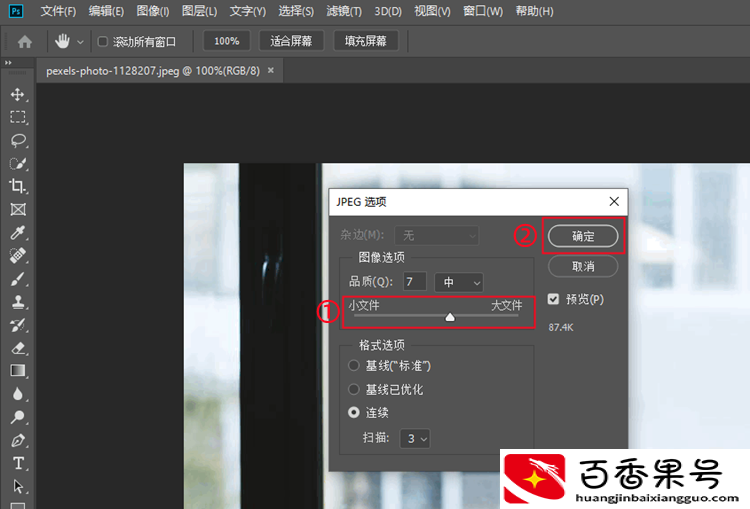
Task: Open the 图层(L) menu
Action: [199, 11]
